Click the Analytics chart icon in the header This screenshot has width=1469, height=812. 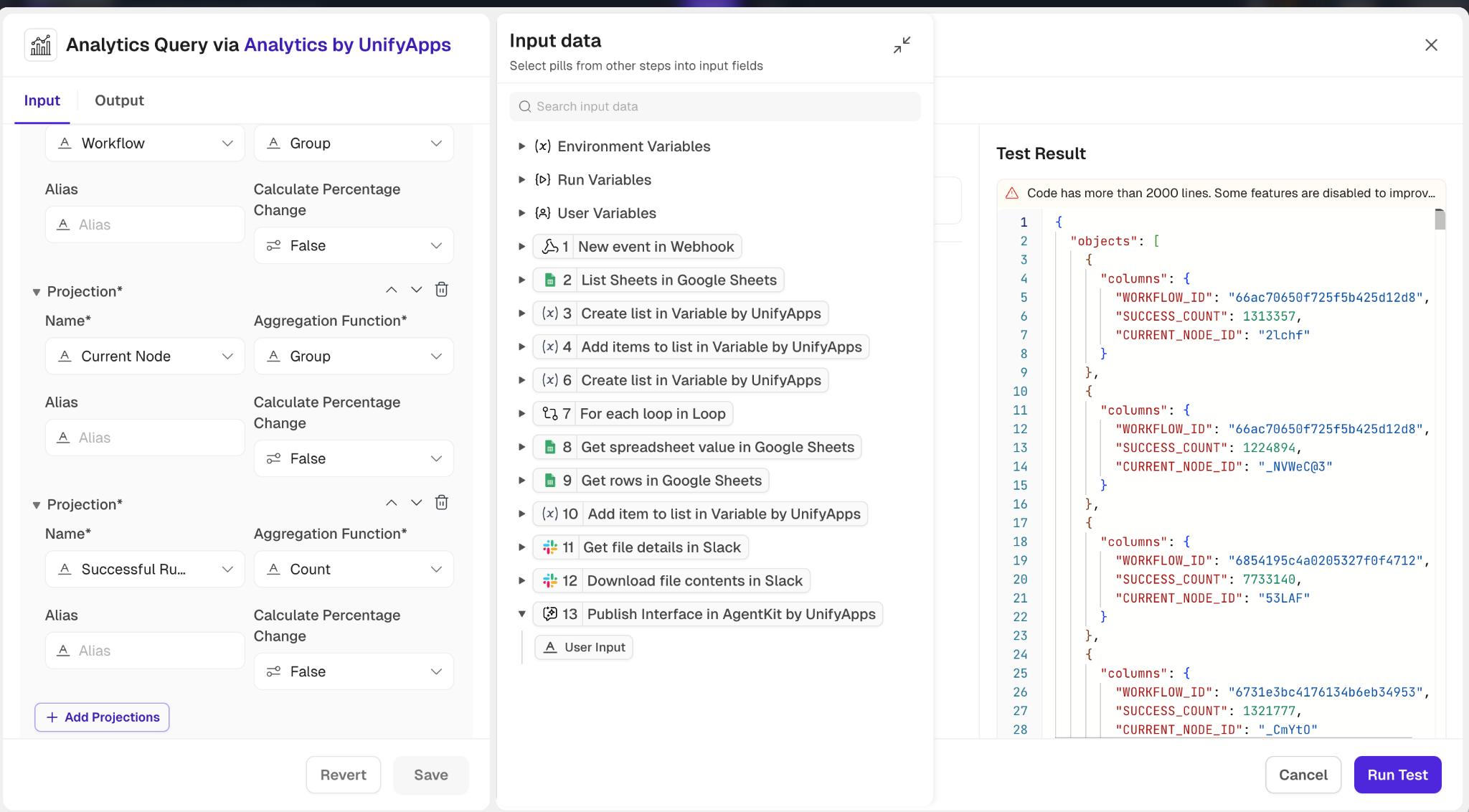click(x=41, y=45)
